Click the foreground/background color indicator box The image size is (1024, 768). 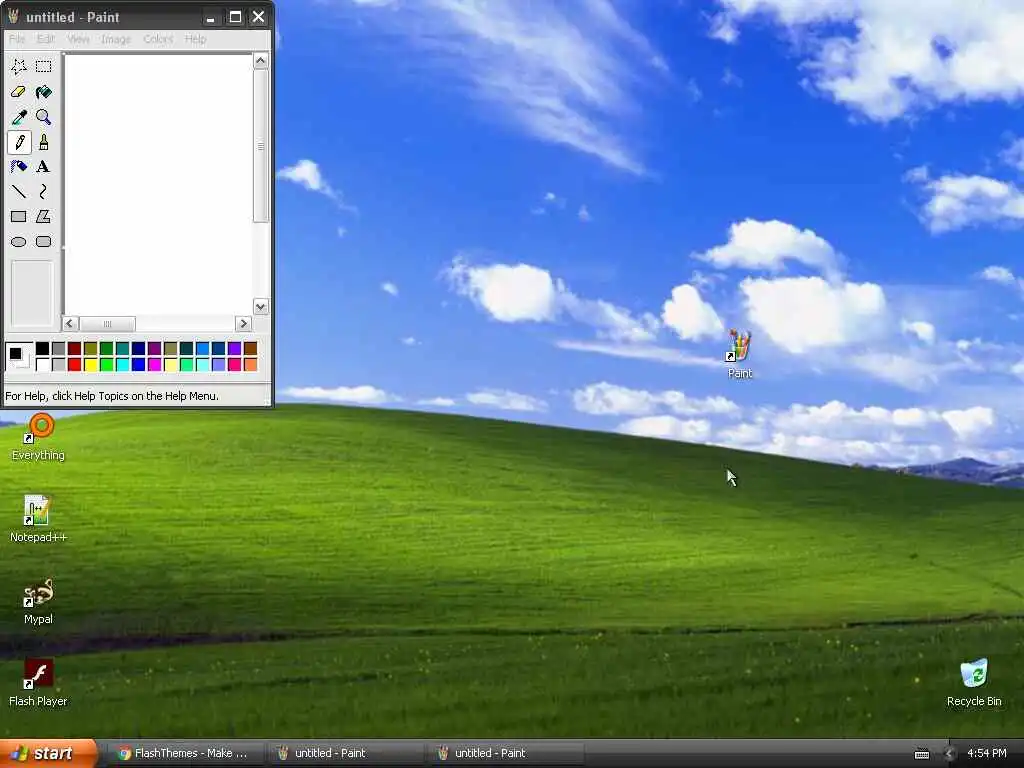18,357
